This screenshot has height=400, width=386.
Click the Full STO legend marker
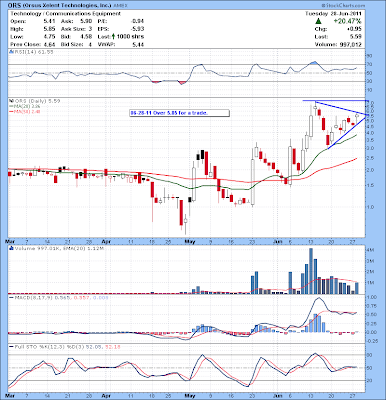coord(11,347)
